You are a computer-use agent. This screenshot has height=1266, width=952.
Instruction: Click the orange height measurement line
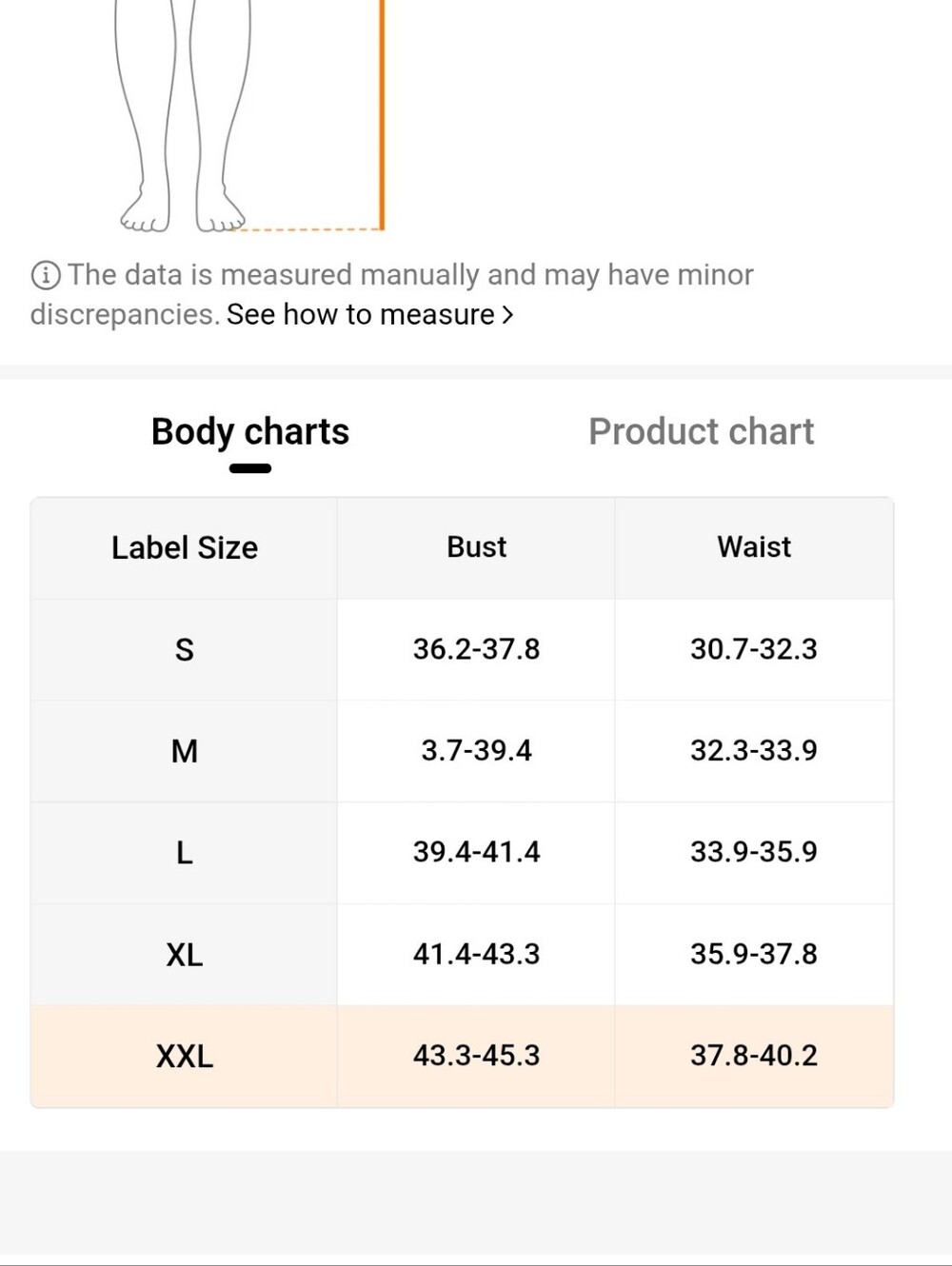(x=382, y=114)
